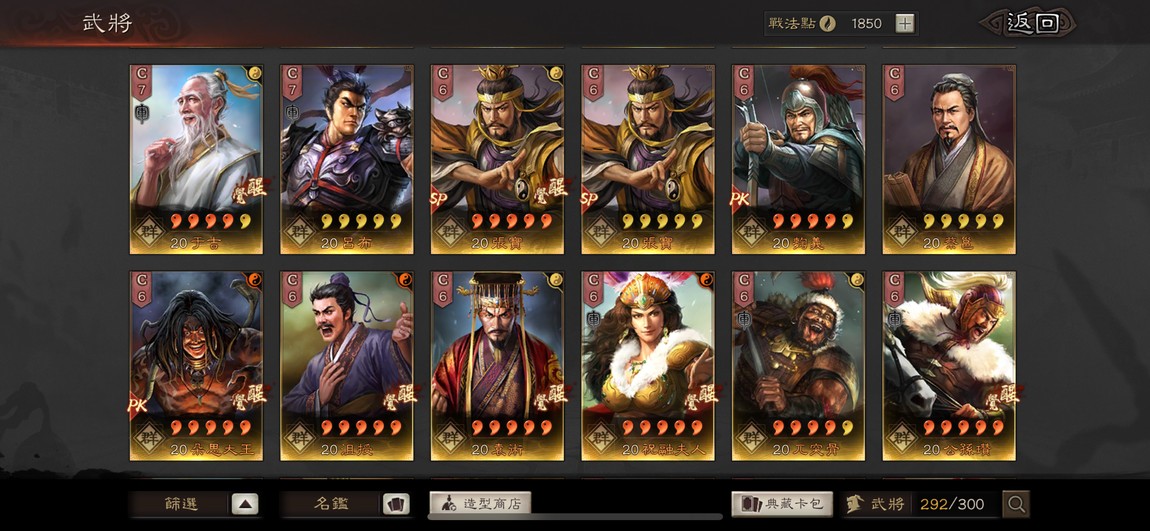The width and height of the screenshot is (1150, 531).
Task: Open the 造型商店 skin shop
Action: pyautogui.click(x=480, y=504)
